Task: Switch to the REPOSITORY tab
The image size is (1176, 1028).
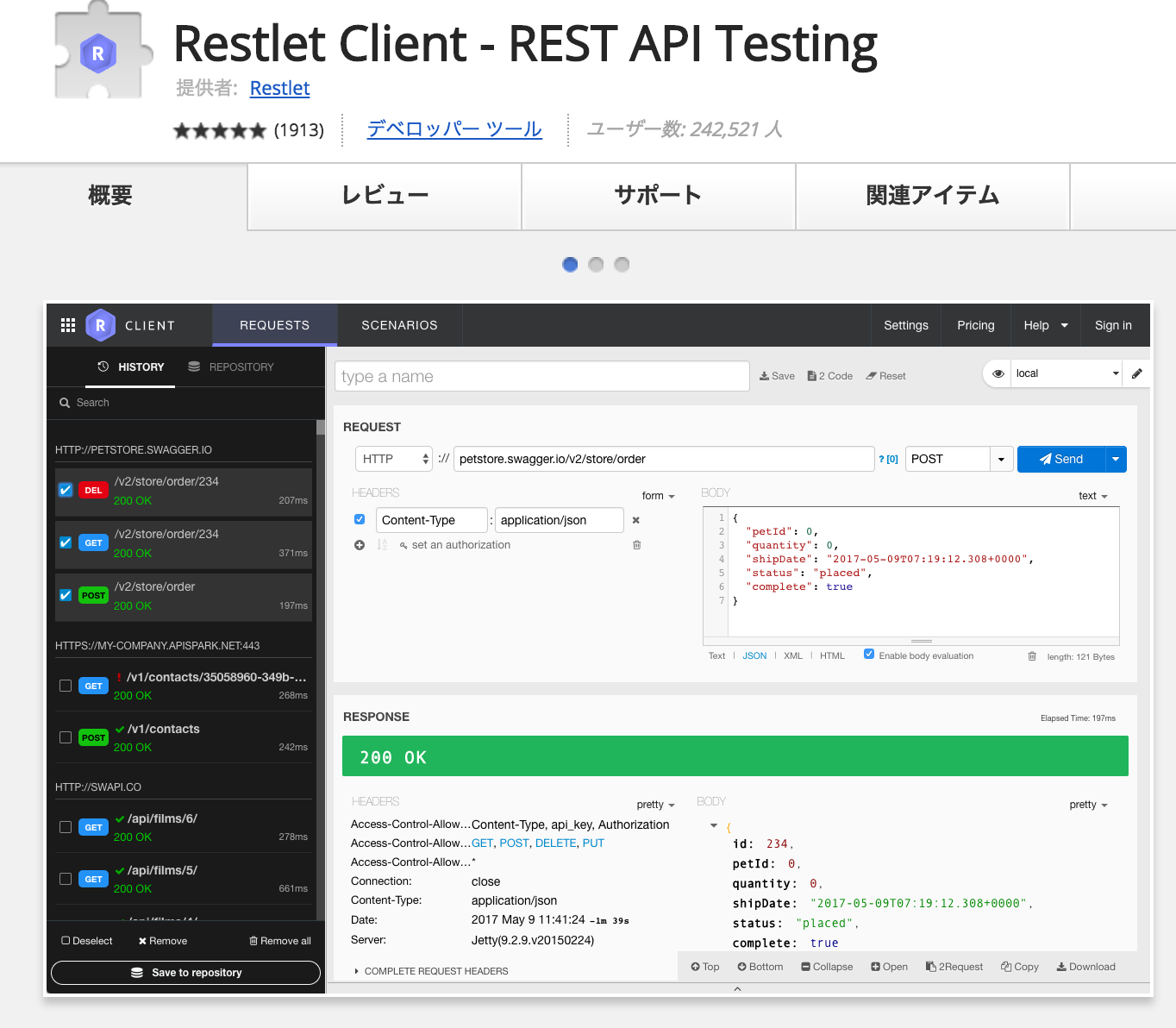Action: click(231, 367)
